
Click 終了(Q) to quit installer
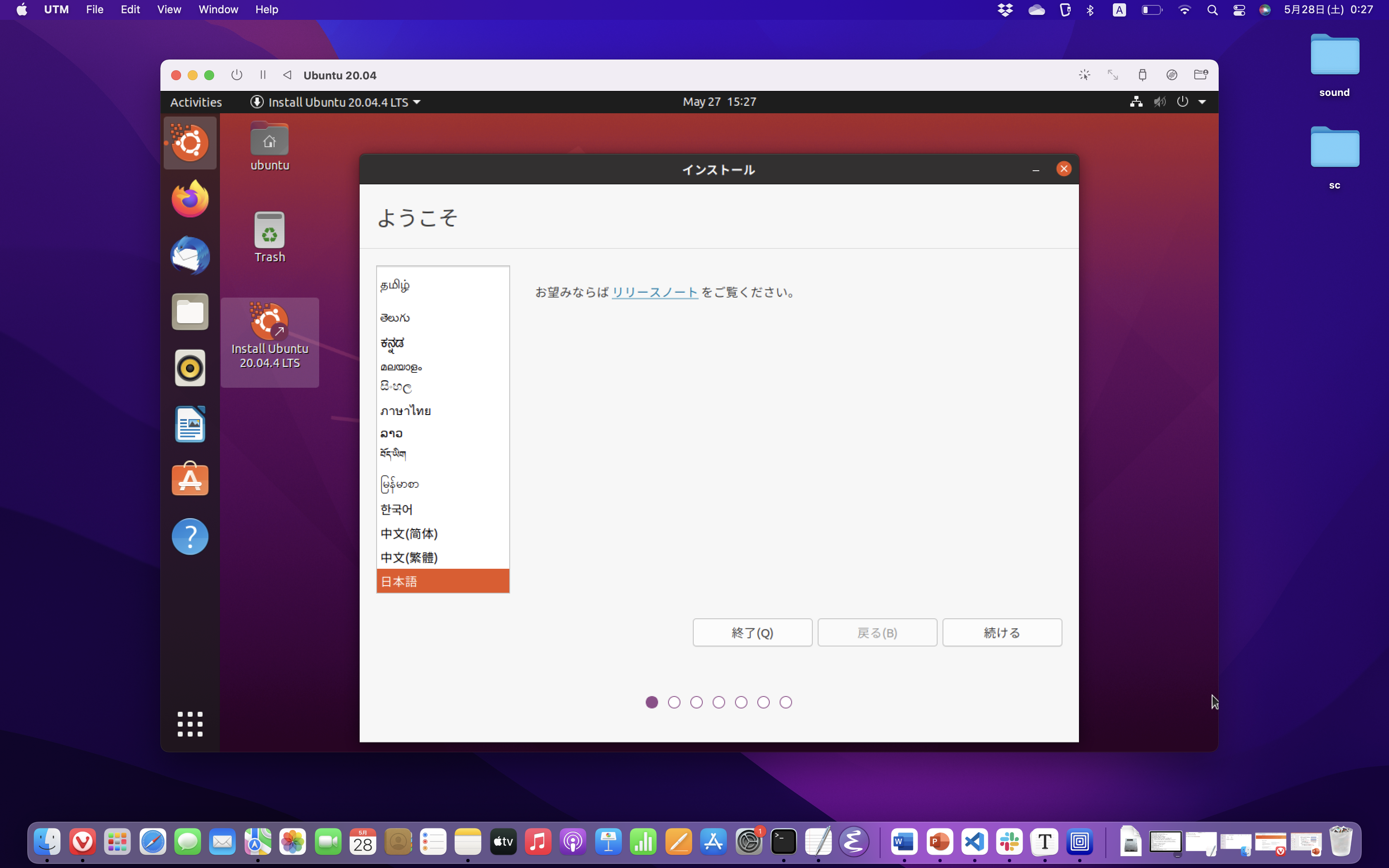(x=751, y=632)
